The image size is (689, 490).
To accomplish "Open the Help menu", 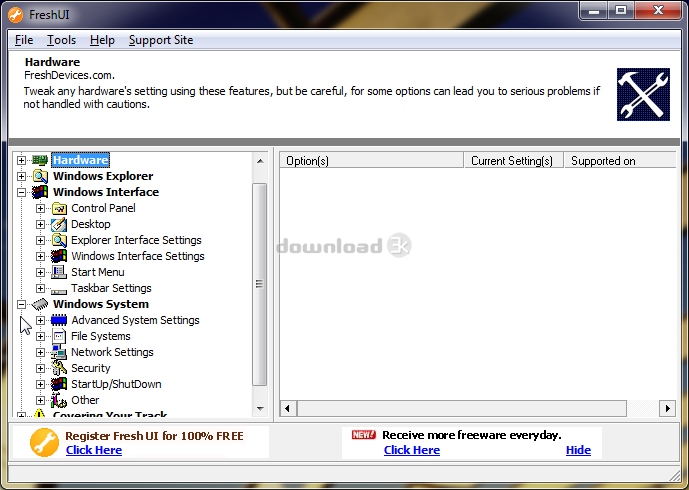I will pyautogui.click(x=102, y=40).
